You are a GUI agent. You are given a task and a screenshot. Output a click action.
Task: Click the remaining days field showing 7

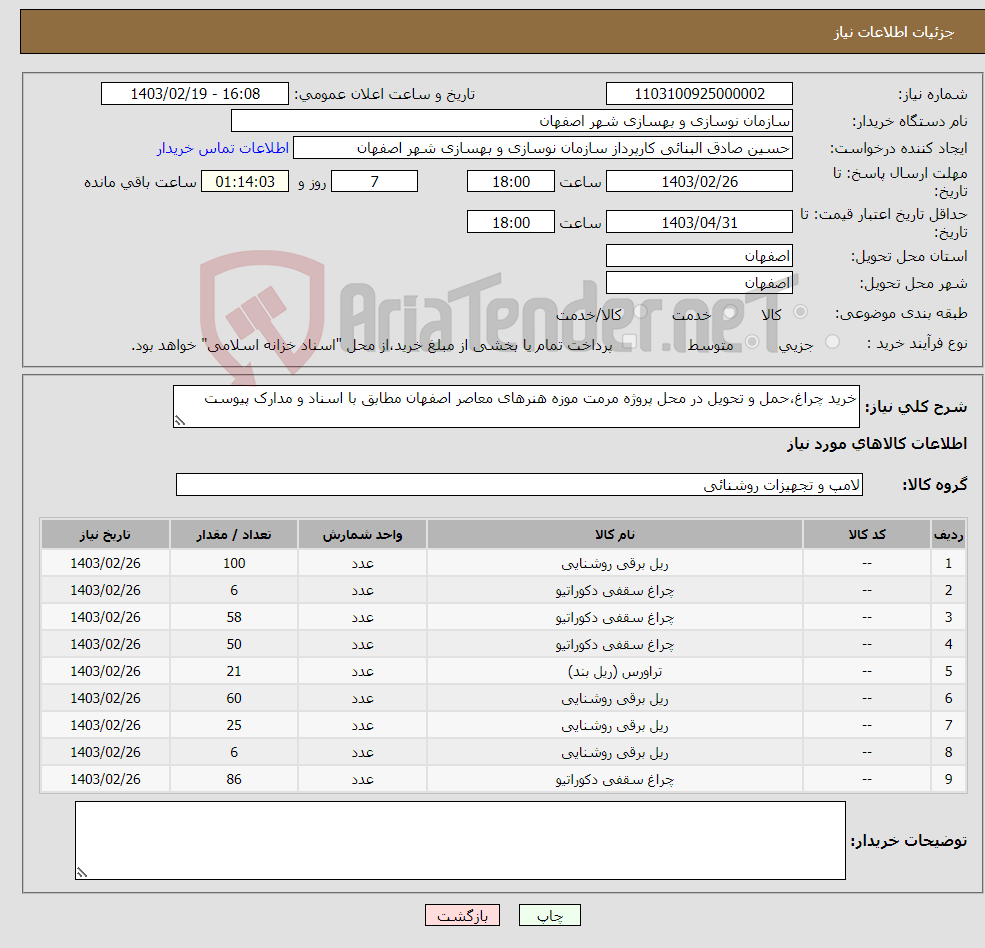(374, 182)
